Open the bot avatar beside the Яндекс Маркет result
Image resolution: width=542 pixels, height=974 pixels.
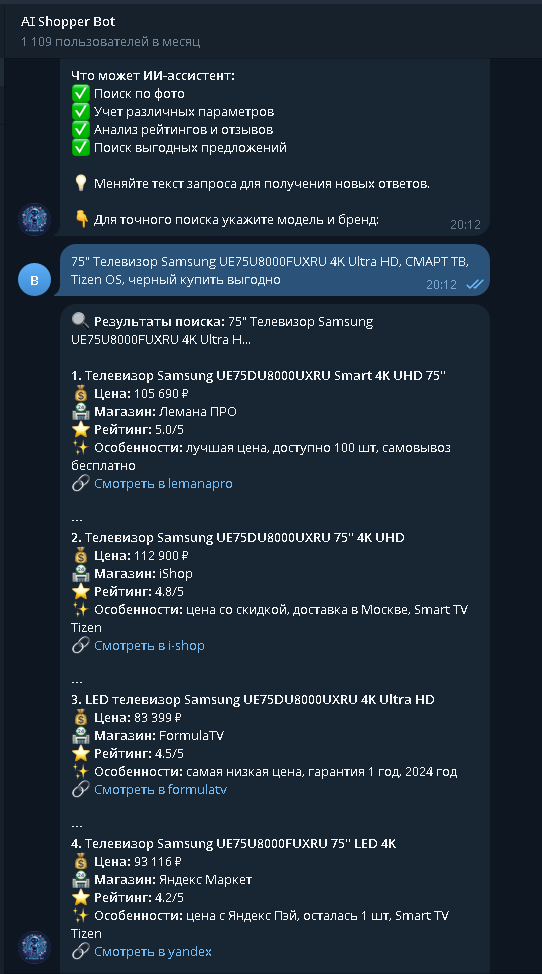coord(34,947)
